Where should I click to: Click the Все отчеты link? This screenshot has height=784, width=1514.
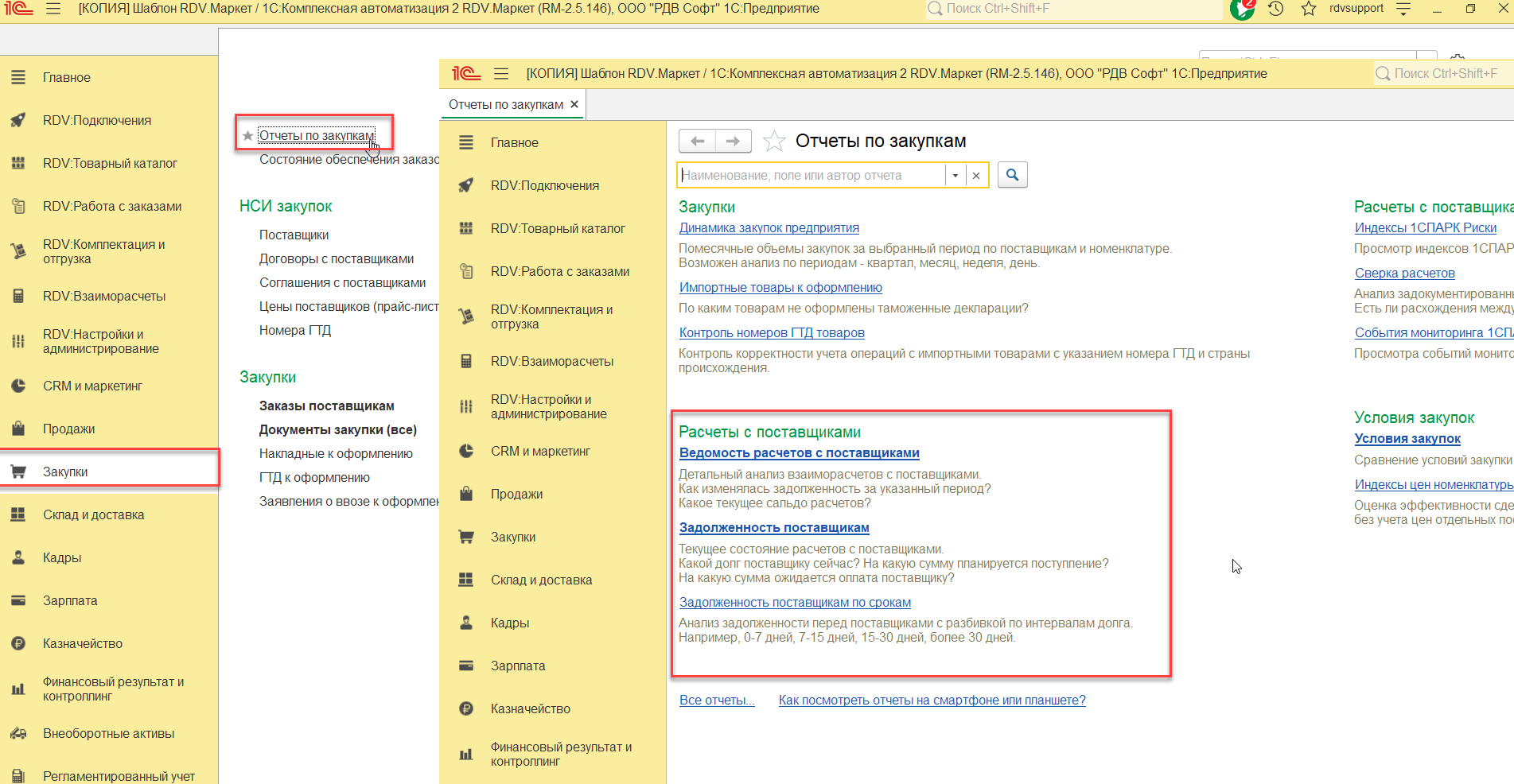[x=716, y=701]
